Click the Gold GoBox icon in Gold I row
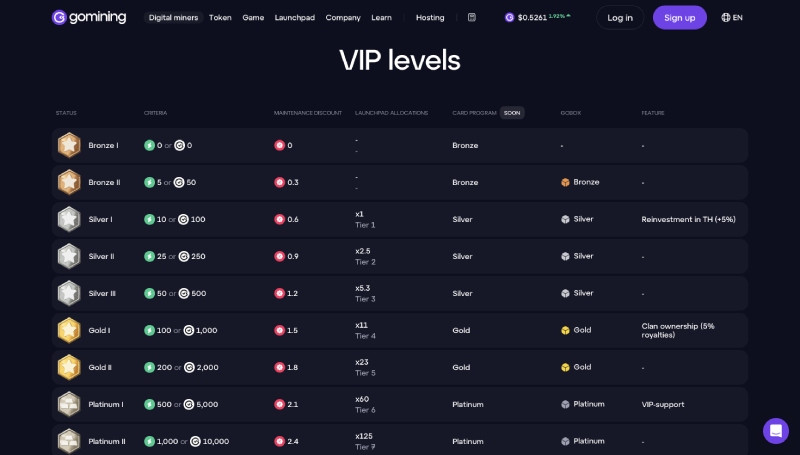Screen dimensions: 800x455 pyautogui.click(x=565, y=330)
